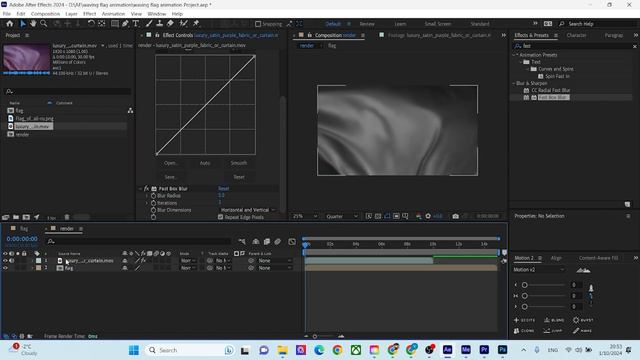
Task: Enable Motion Blur for the timeline
Action: point(278,242)
